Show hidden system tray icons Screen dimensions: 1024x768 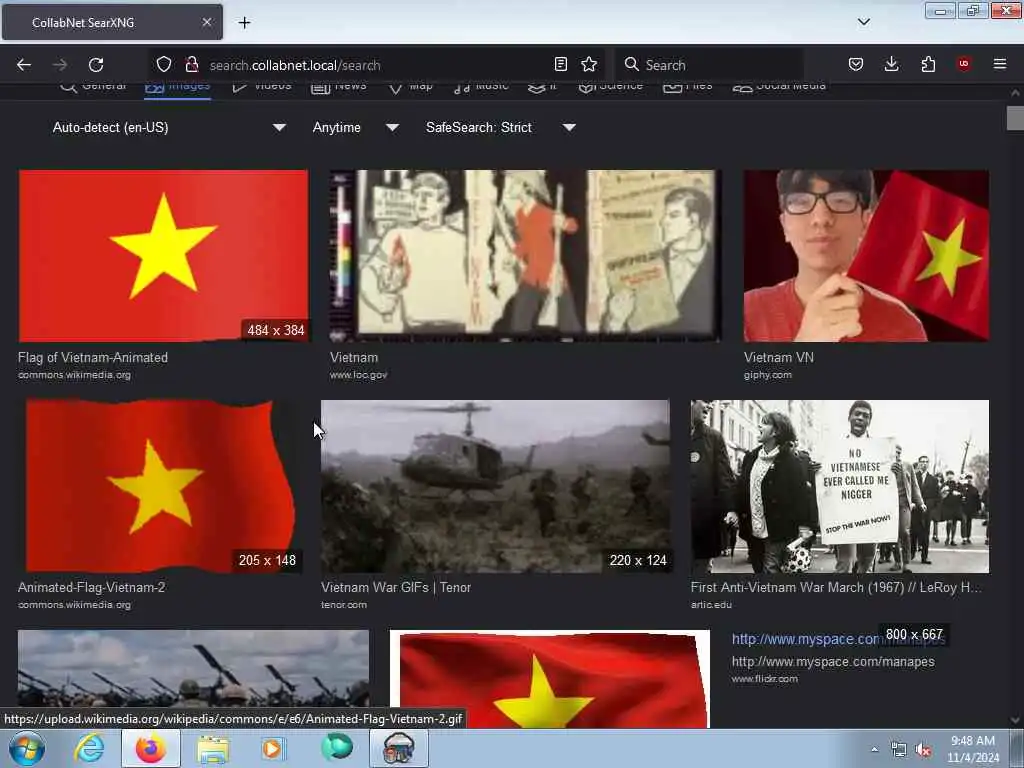[x=874, y=749]
